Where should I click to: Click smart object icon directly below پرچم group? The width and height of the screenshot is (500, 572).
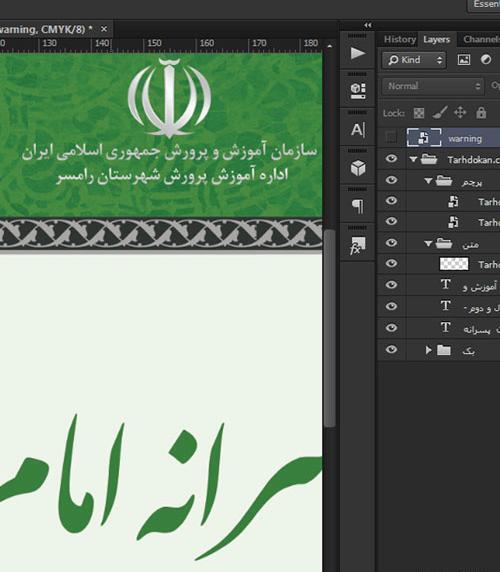[x=453, y=201]
